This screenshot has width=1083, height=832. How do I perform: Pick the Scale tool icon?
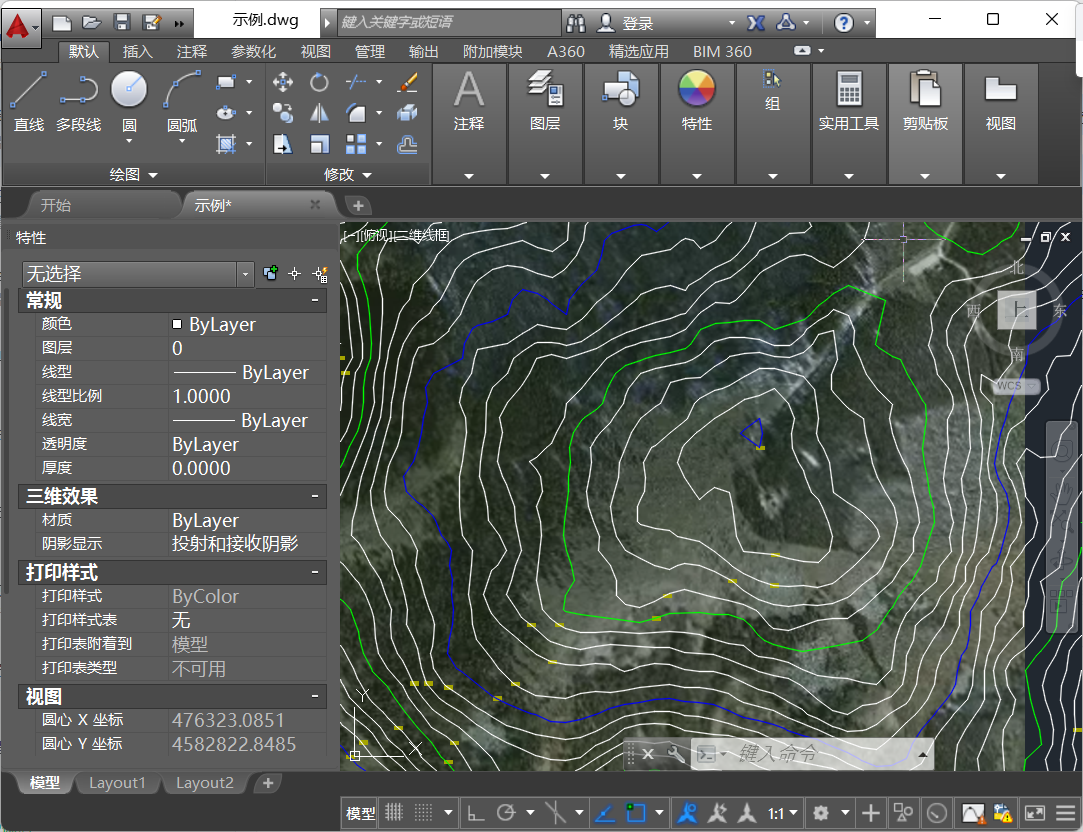[319, 144]
